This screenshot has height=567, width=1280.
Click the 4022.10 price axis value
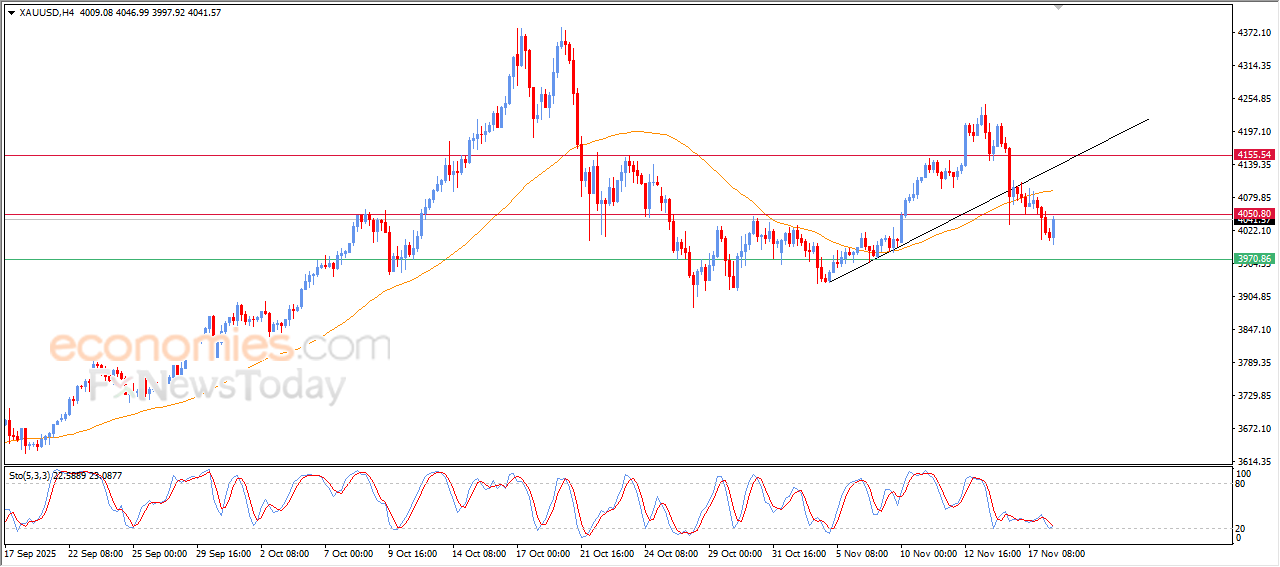coord(1254,231)
